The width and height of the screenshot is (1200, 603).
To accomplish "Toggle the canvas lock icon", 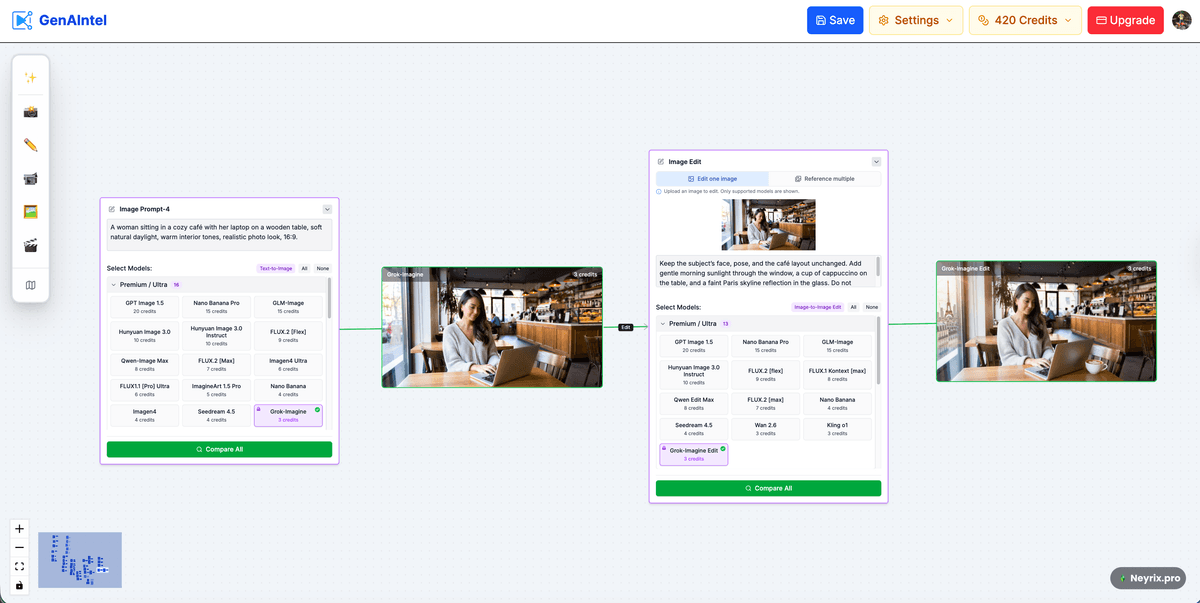I will [x=19, y=585].
